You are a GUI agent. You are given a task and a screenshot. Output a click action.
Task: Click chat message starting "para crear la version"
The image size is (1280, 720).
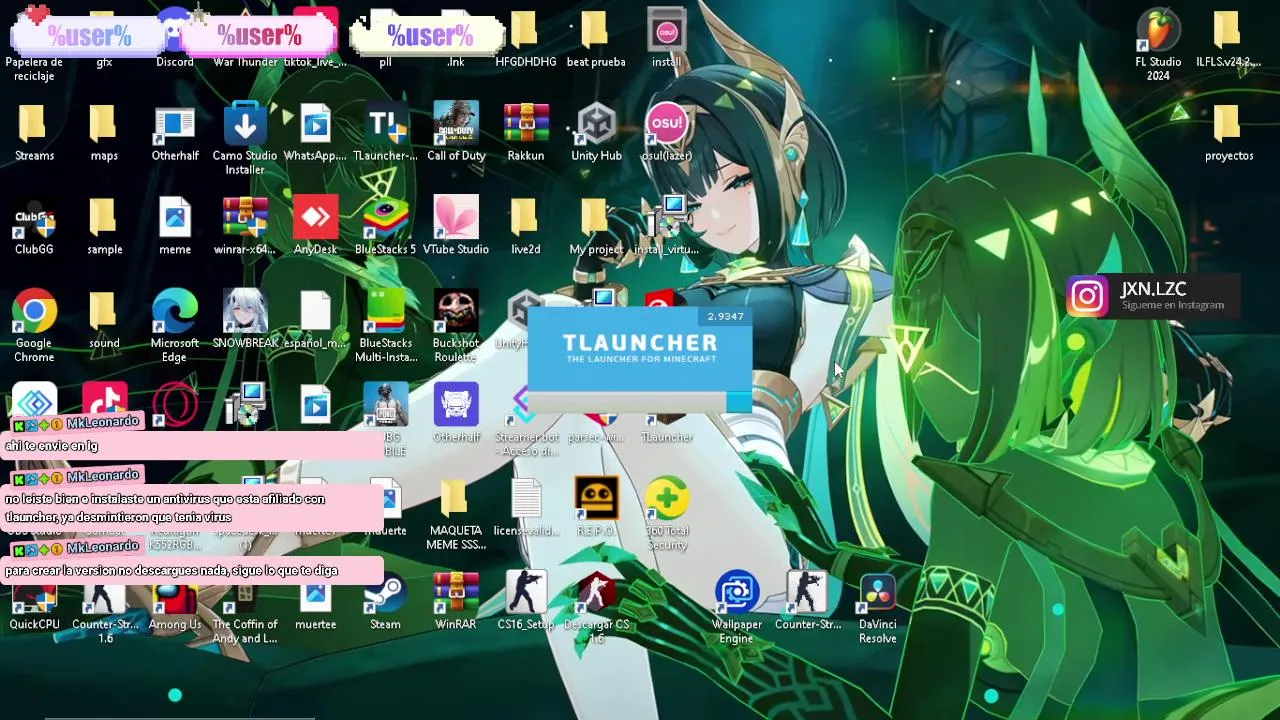172,571
